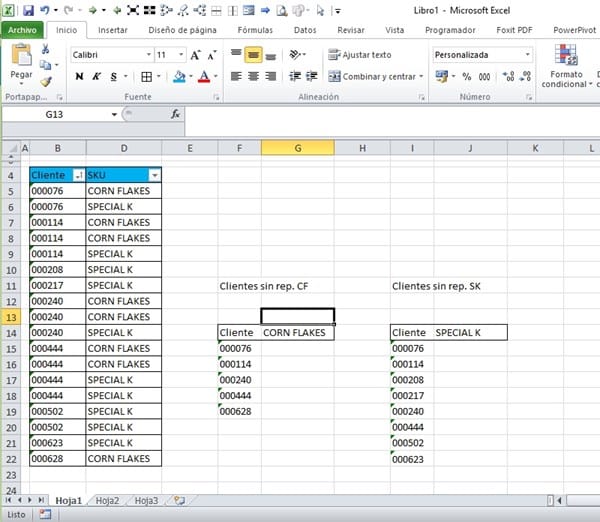The width and height of the screenshot is (600, 522).
Task: Click the insert function fx icon
Action: [x=176, y=115]
